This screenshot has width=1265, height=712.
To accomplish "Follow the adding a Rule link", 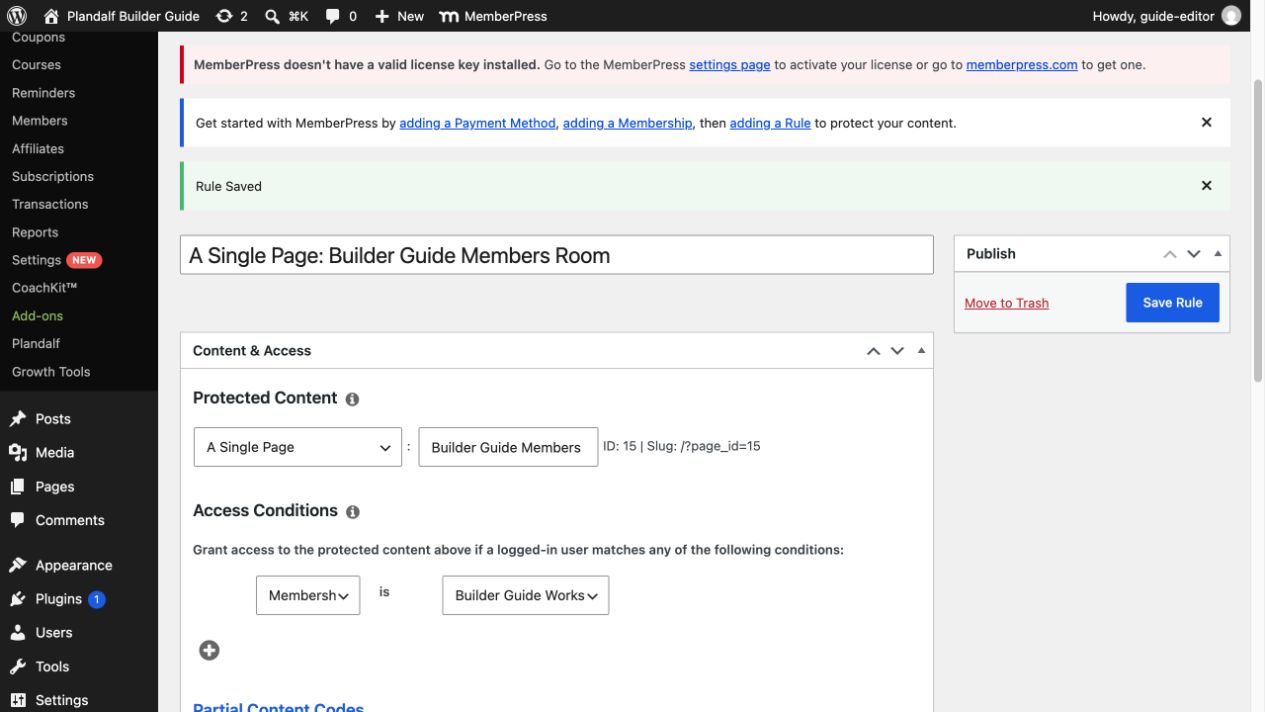I will click(x=770, y=123).
